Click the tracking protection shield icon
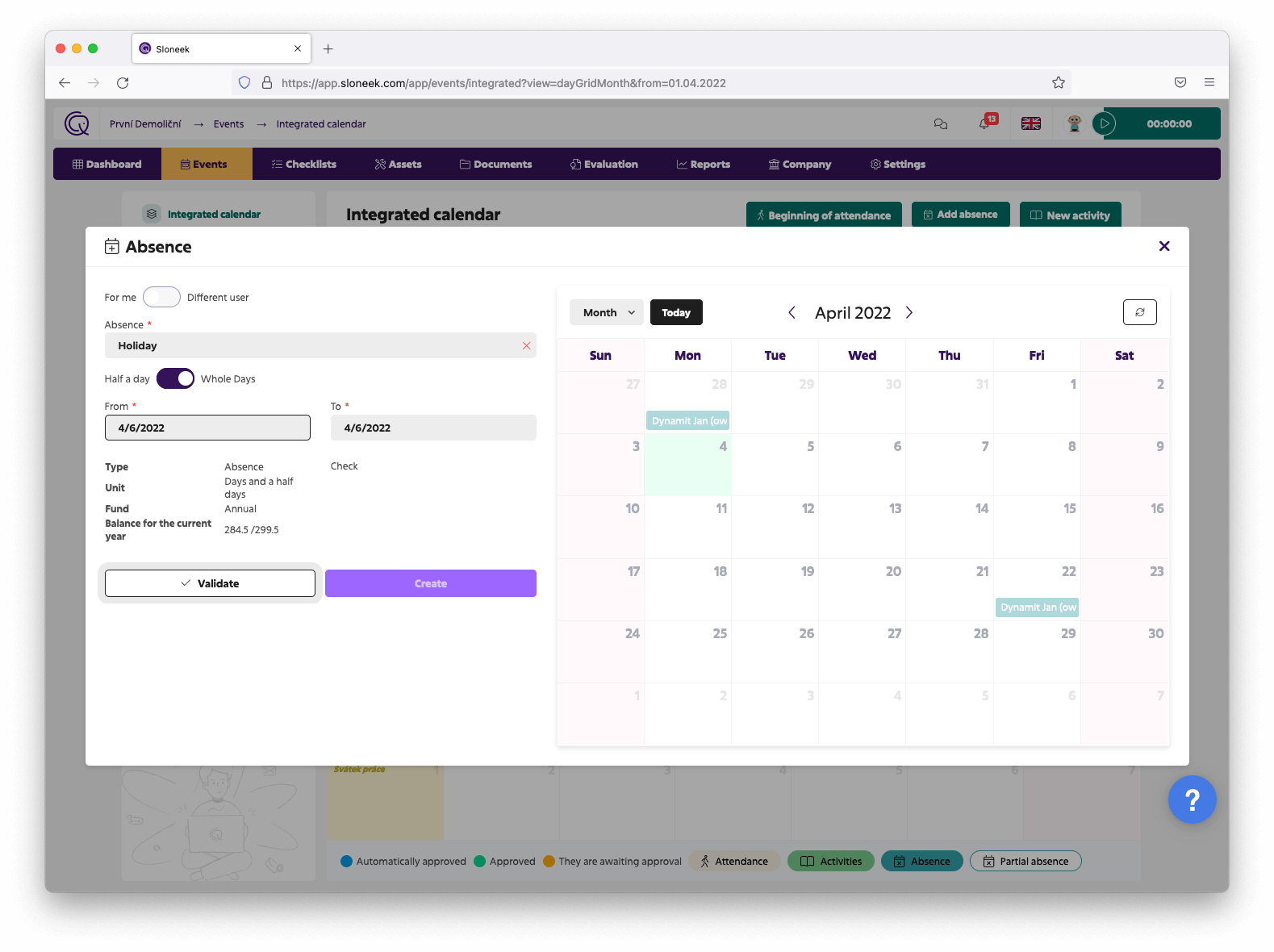 pyautogui.click(x=244, y=82)
